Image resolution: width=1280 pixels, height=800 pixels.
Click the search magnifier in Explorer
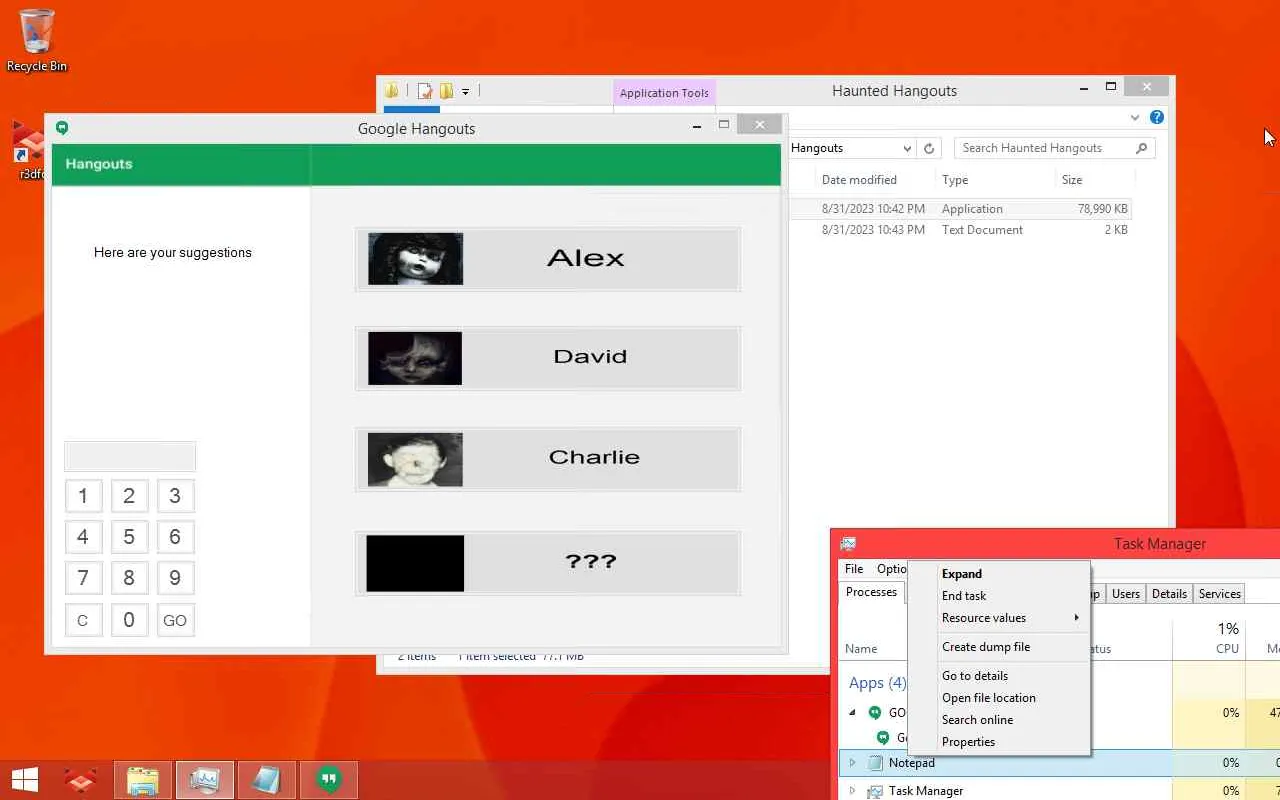pos(1141,148)
